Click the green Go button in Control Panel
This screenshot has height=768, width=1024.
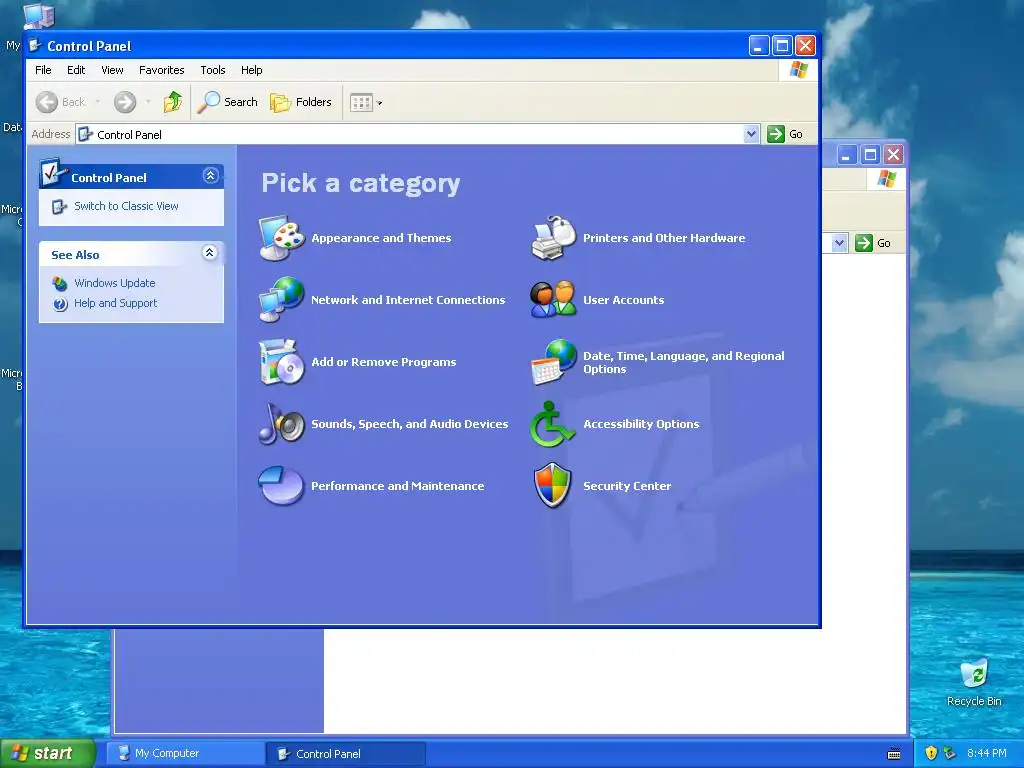coord(784,134)
